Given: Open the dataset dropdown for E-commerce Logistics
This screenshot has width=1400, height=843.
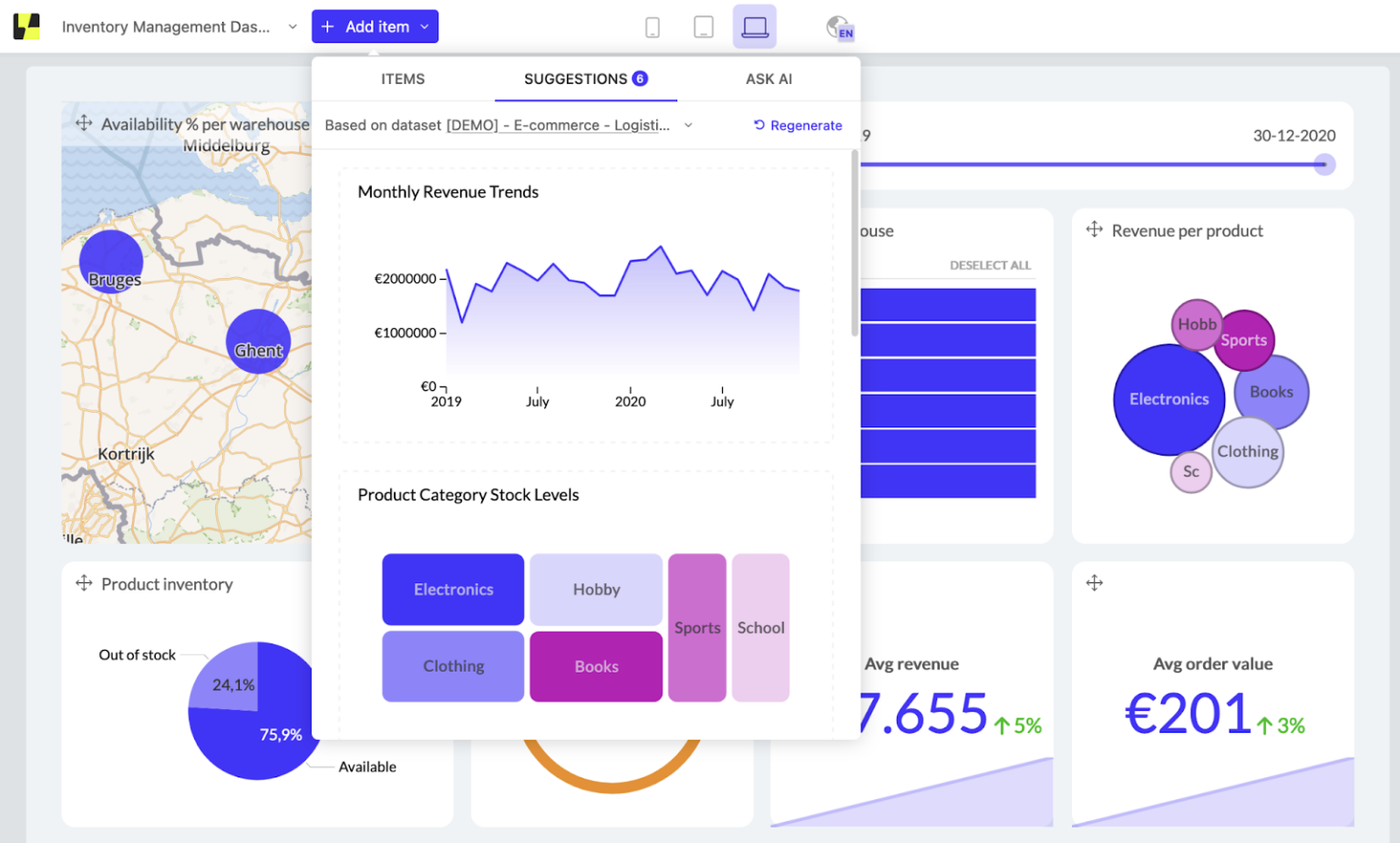Looking at the screenshot, I should point(688,125).
